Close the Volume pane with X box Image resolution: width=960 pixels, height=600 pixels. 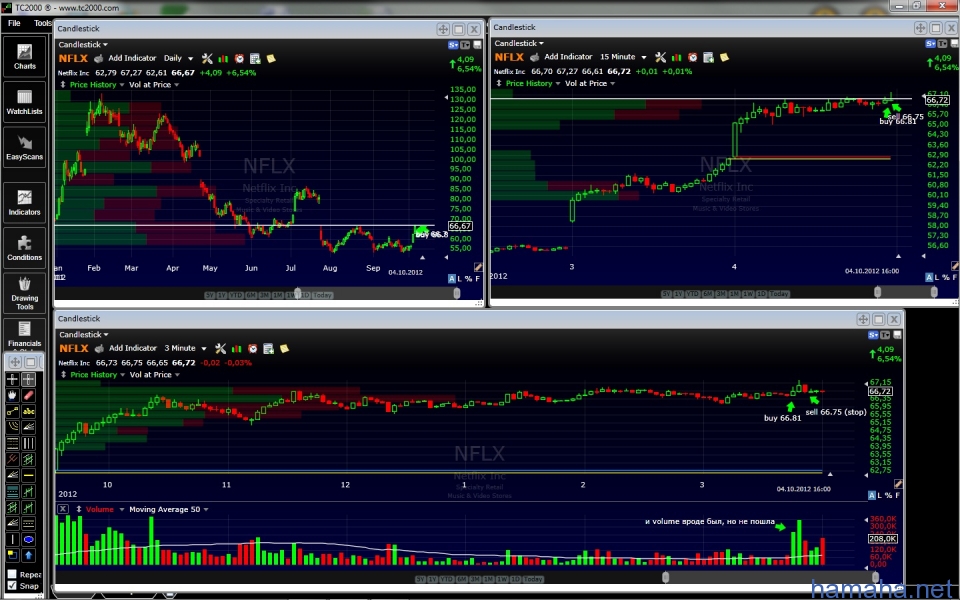63,509
